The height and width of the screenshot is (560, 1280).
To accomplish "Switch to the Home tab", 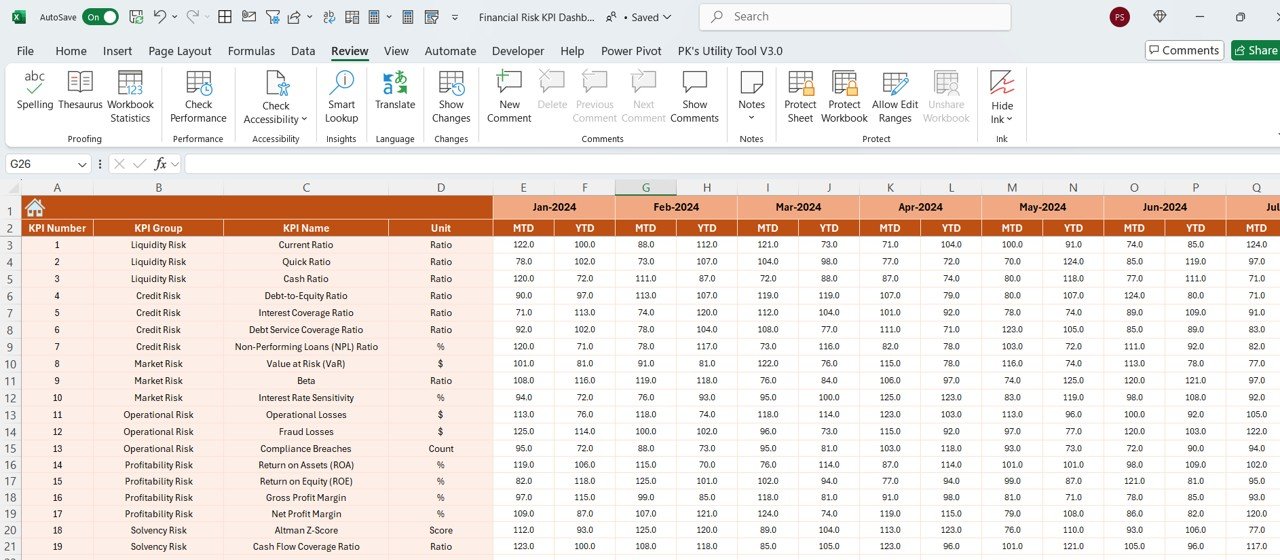I will pyautogui.click(x=71, y=51).
